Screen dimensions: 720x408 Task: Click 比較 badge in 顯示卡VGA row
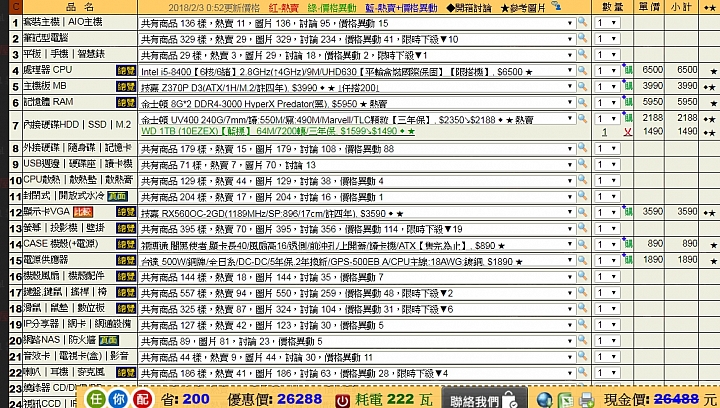pos(83,212)
